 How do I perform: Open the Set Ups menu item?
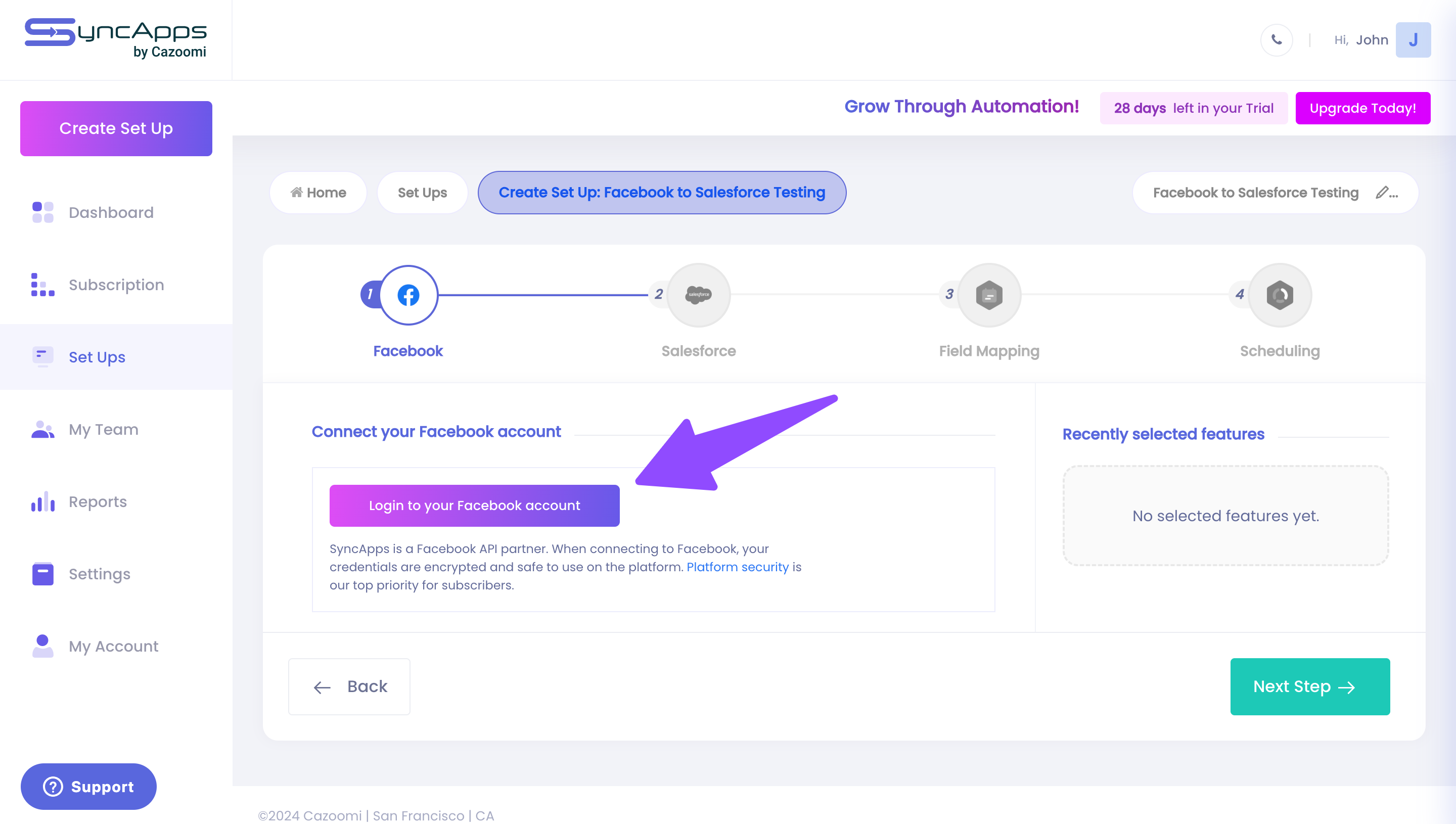(116, 356)
